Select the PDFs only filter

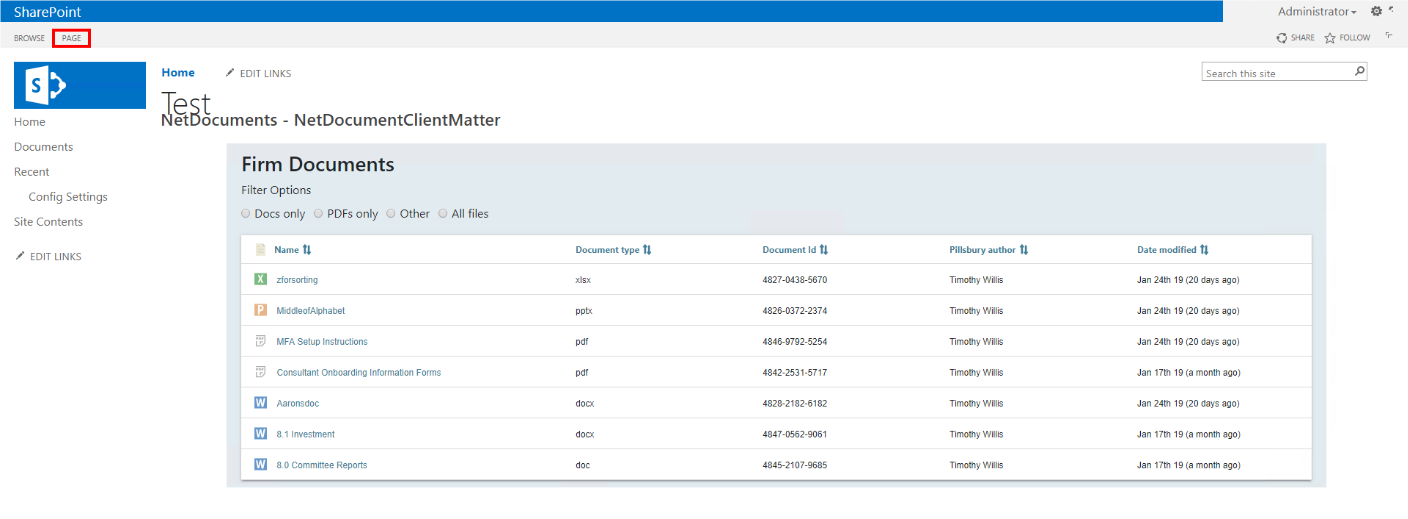pos(318,213)
